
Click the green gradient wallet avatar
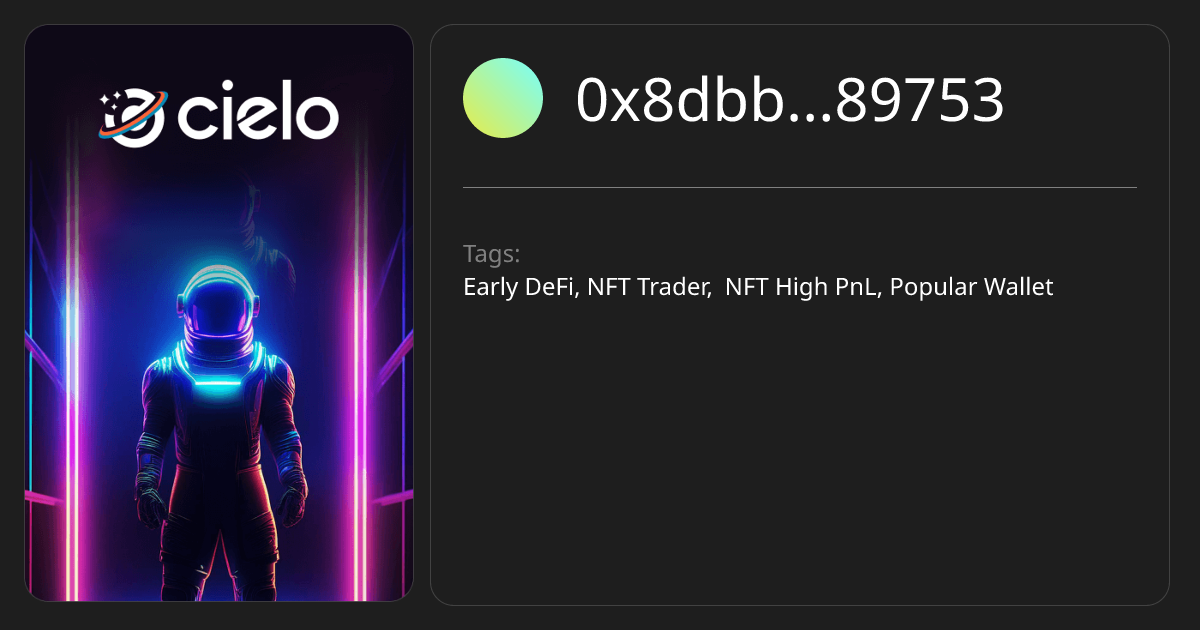(x=503, y=98)
